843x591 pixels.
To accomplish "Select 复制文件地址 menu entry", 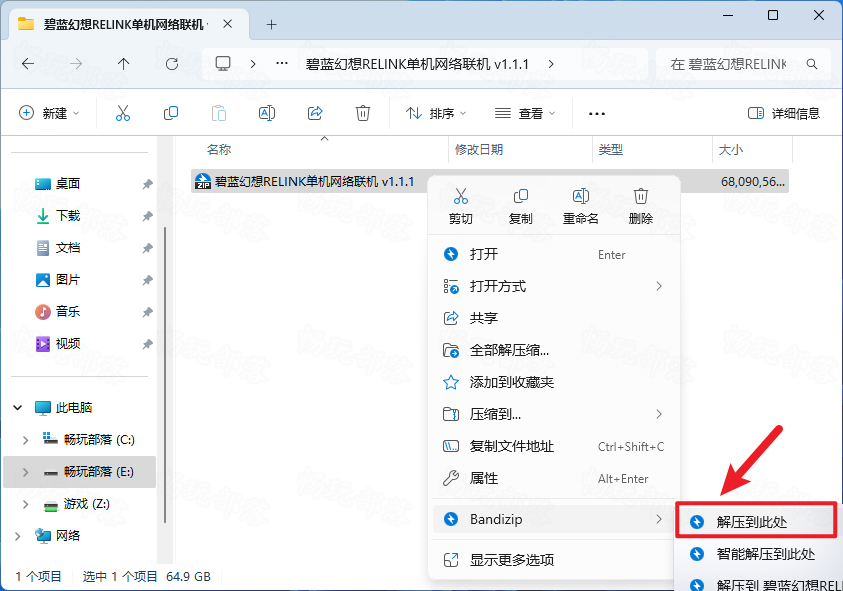I will [555, 446].
